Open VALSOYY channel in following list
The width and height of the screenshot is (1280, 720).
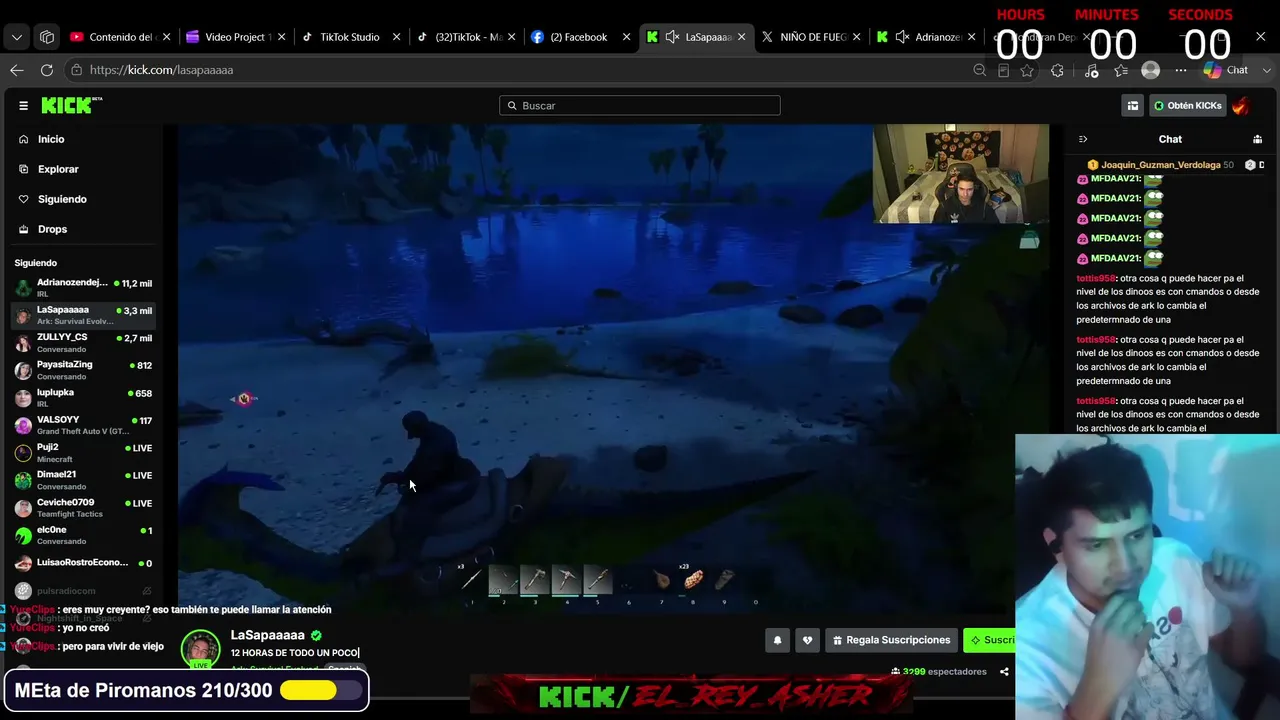click(x=84, y=425)
